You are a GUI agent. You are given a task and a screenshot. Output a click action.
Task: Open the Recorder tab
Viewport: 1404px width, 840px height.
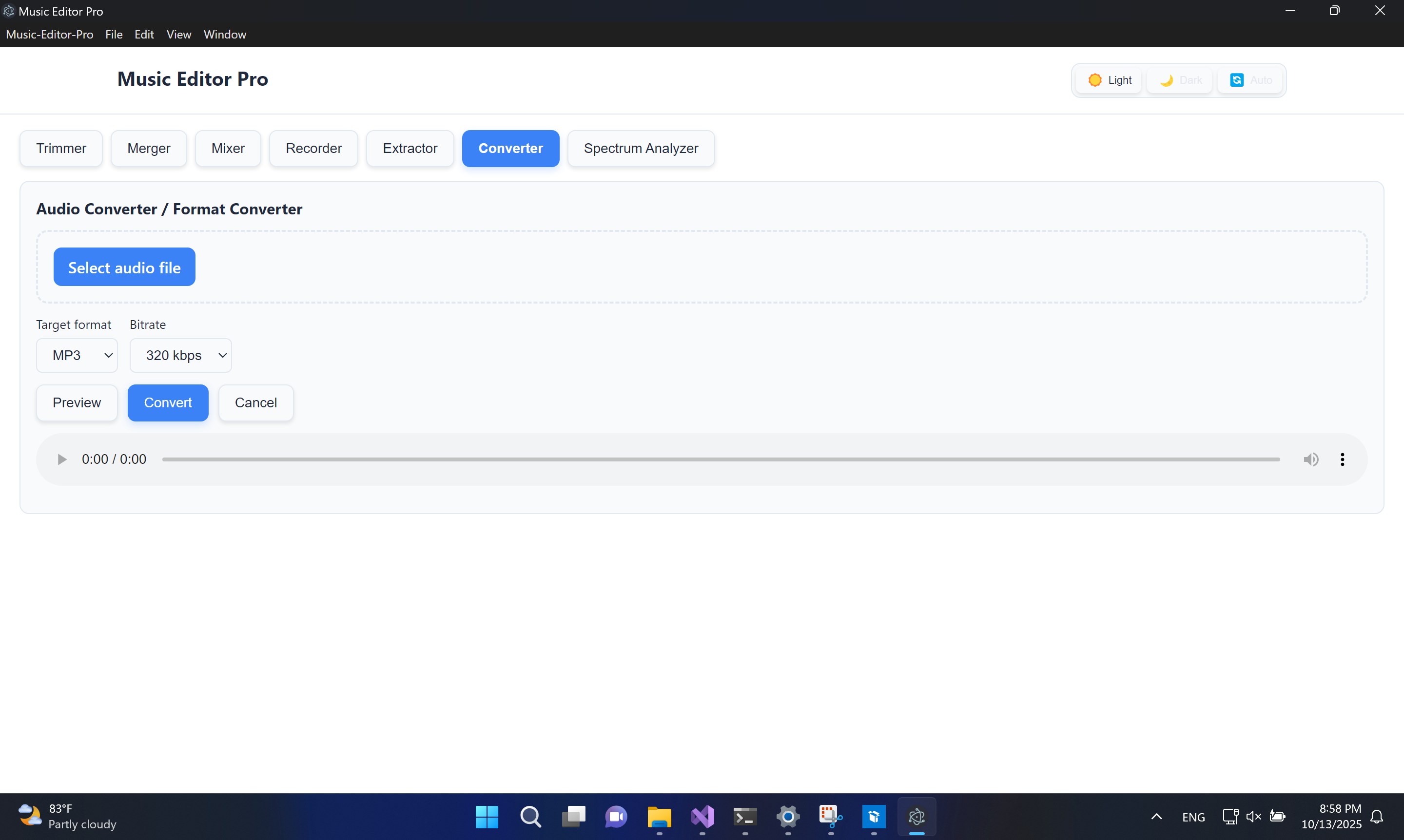pyautogui.click(x=314, y=148)
